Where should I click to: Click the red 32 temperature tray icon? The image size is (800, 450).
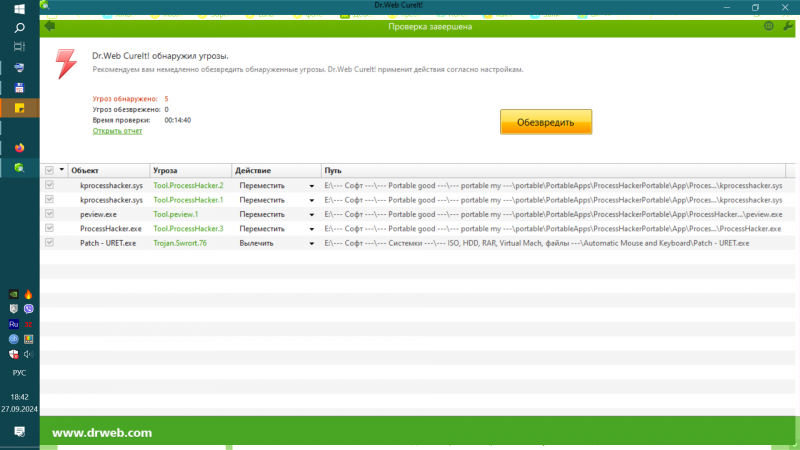click(x=29, y=324)
